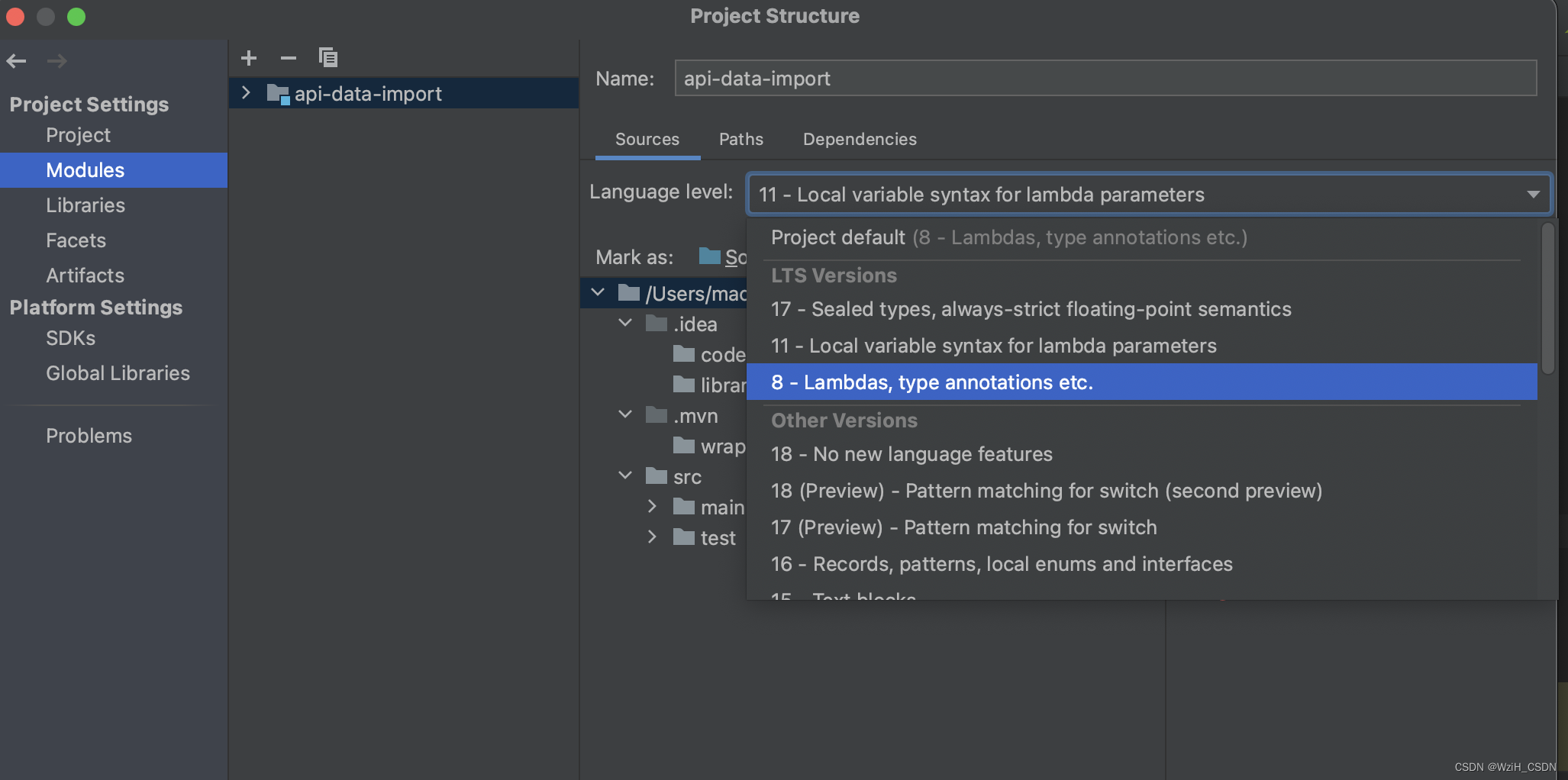
Task: Expand the api-data-import module node
Action: (x=246, y=93)
